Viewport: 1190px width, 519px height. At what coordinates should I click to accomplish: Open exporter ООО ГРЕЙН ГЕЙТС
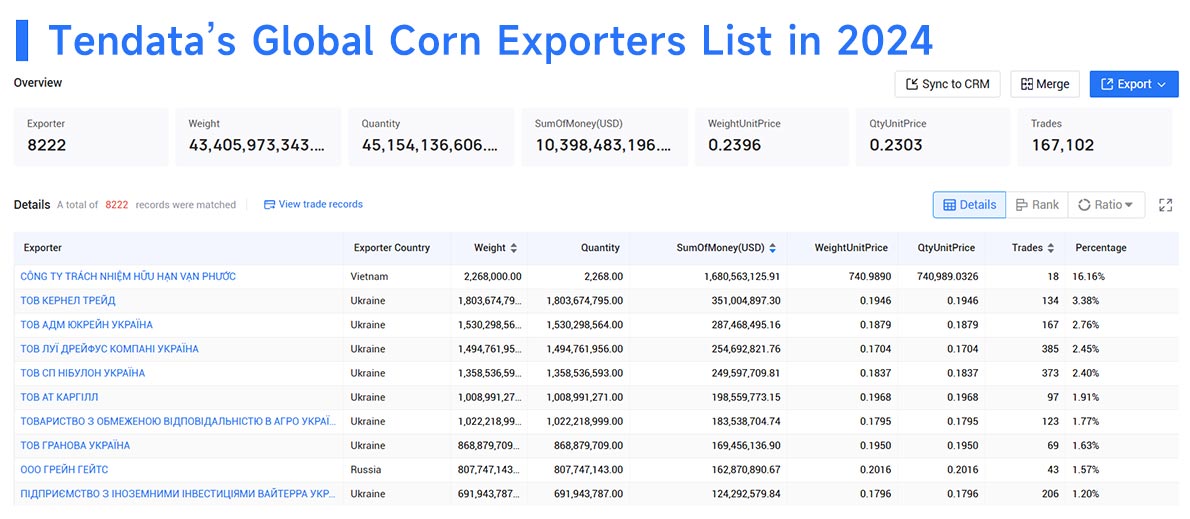pyautogui.click(x=65, y=470)
